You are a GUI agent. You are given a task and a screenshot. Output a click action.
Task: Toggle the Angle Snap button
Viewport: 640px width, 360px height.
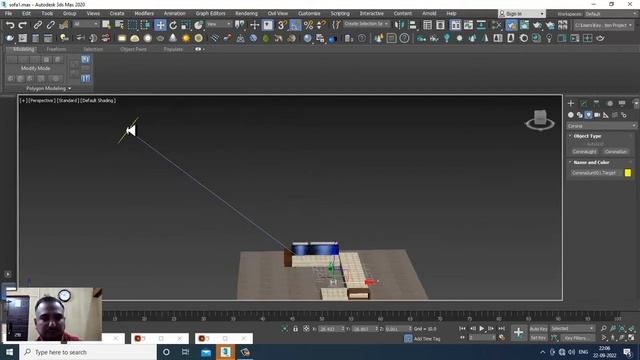(x=295, y=25)
